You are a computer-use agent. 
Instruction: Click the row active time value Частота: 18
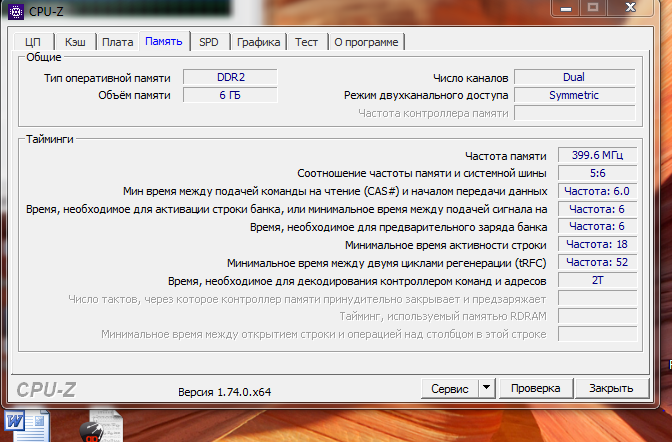click(x=597, y=244)
